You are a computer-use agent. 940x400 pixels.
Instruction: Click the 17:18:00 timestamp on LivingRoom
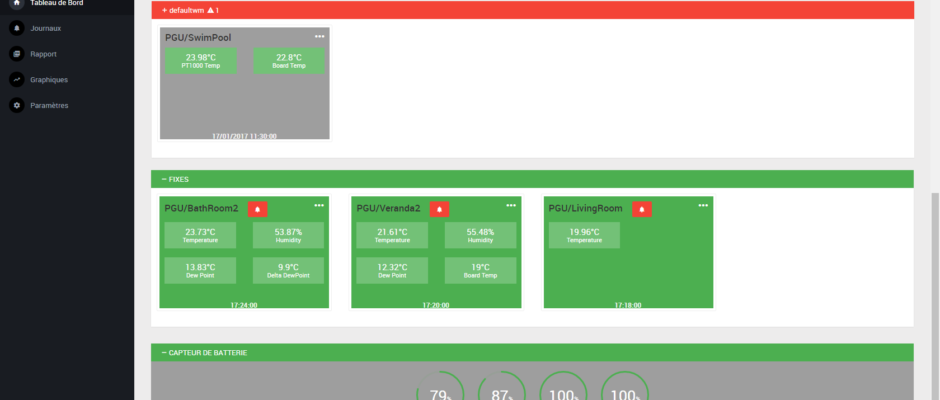628,305
